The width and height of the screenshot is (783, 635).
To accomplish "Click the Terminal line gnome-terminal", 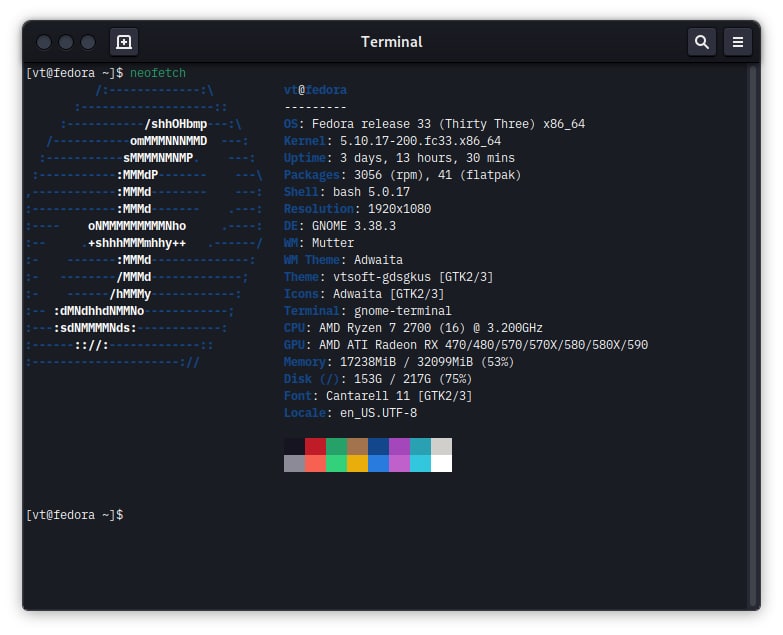I will point(367,311).
